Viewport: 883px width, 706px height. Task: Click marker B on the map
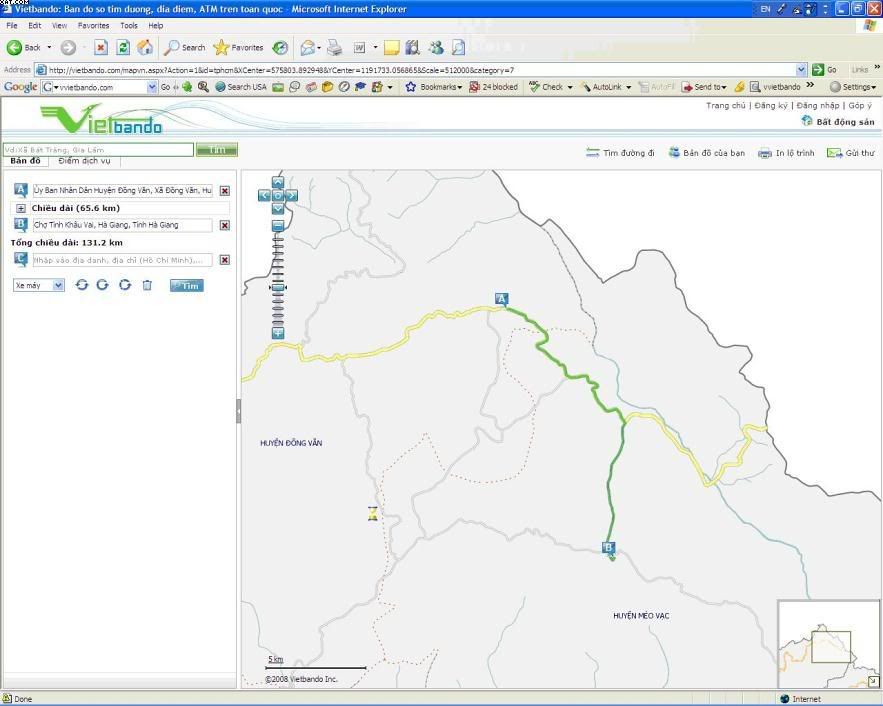pyautogui.click(x=608, y=548)
